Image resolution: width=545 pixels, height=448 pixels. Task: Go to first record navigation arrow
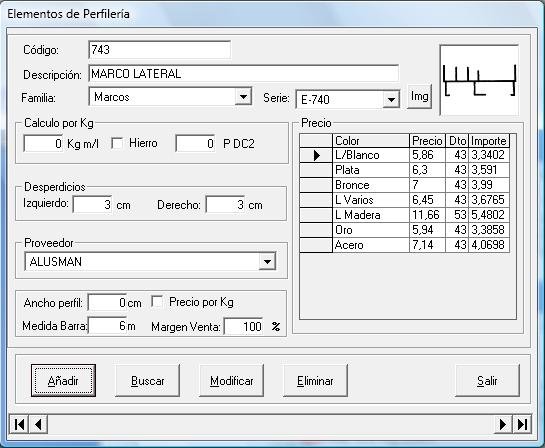click(x=19, y=424)
